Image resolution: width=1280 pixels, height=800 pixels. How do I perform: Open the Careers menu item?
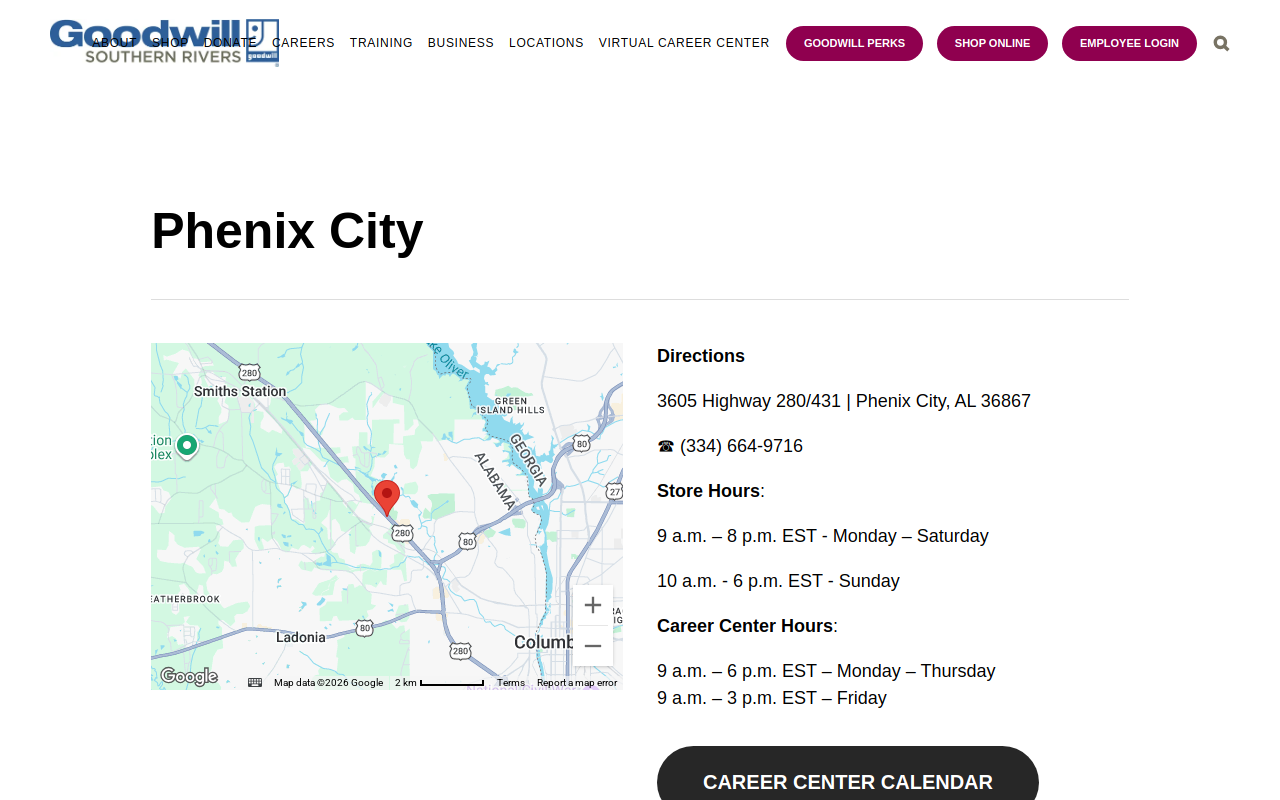(303, 43)
